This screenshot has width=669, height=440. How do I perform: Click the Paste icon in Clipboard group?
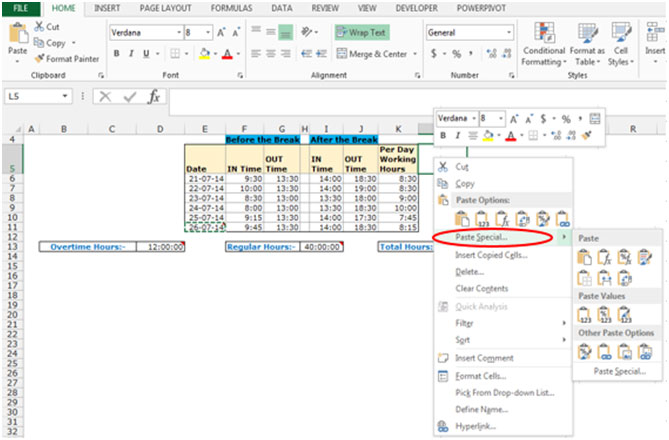click(17, 33)
